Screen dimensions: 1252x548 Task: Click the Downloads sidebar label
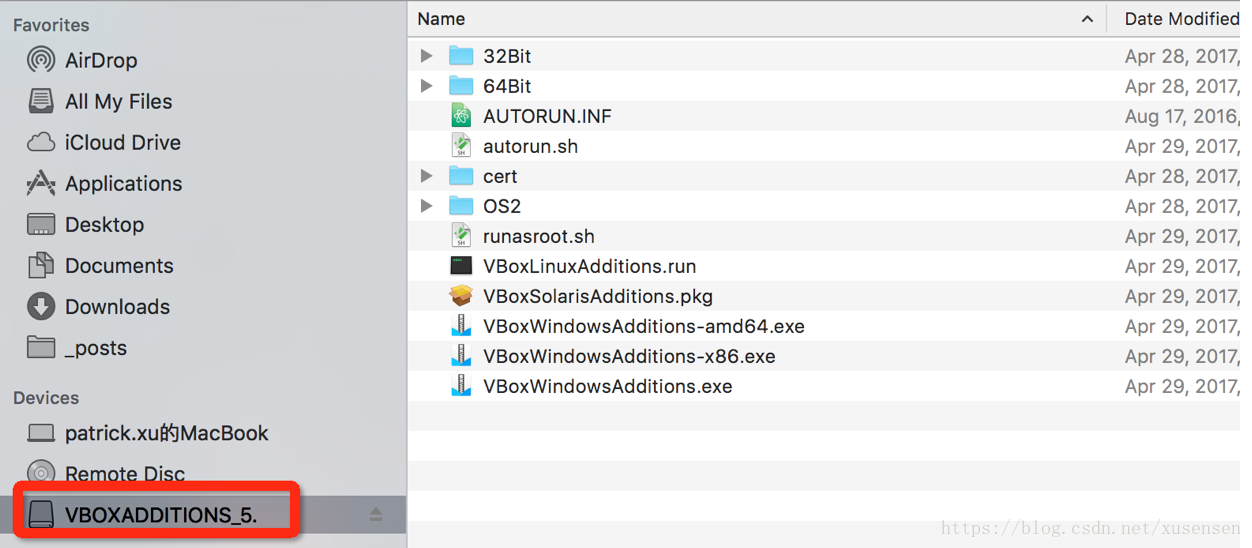117,306
